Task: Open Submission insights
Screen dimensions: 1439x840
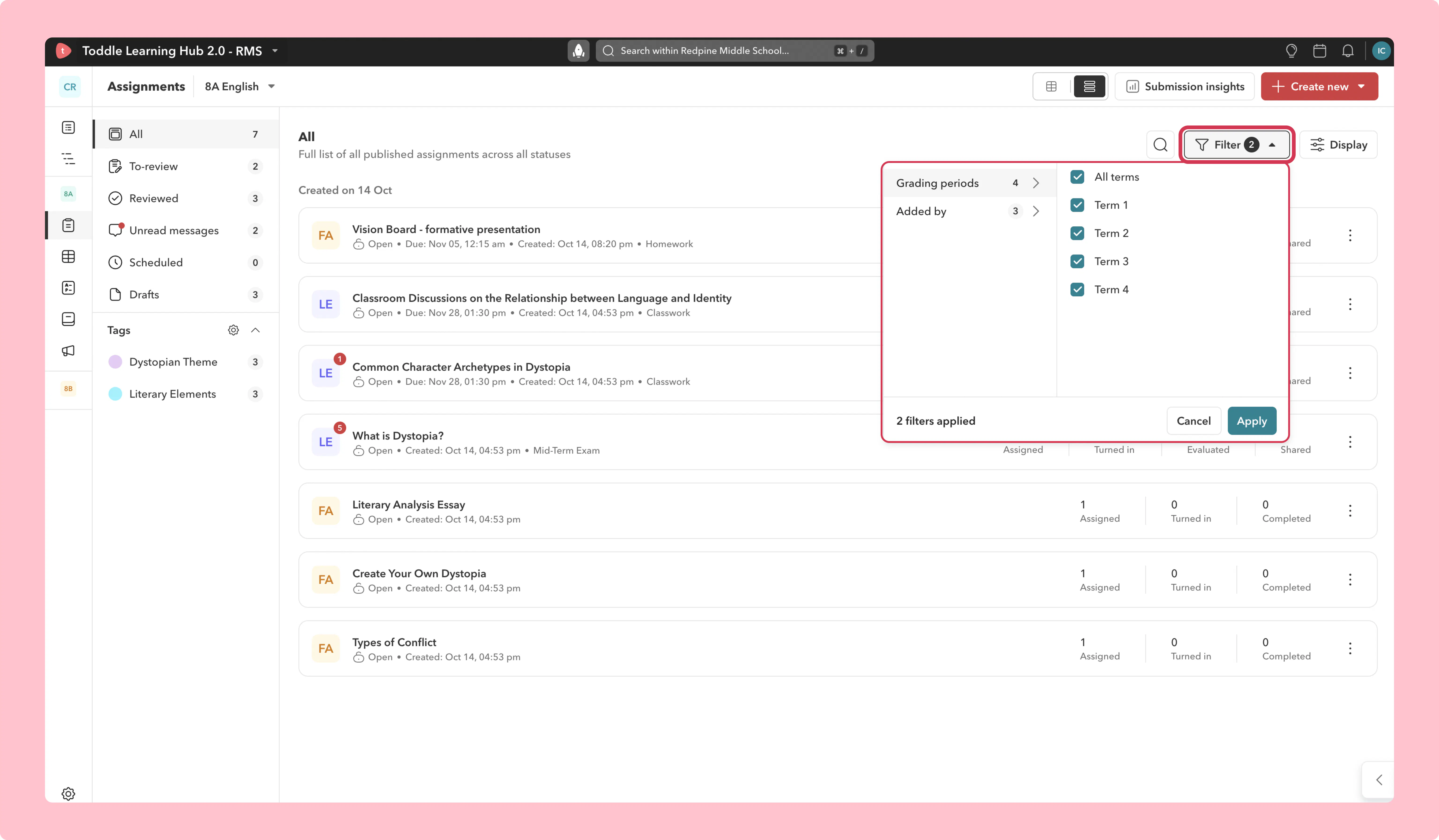Action: tap(1185, 86)
